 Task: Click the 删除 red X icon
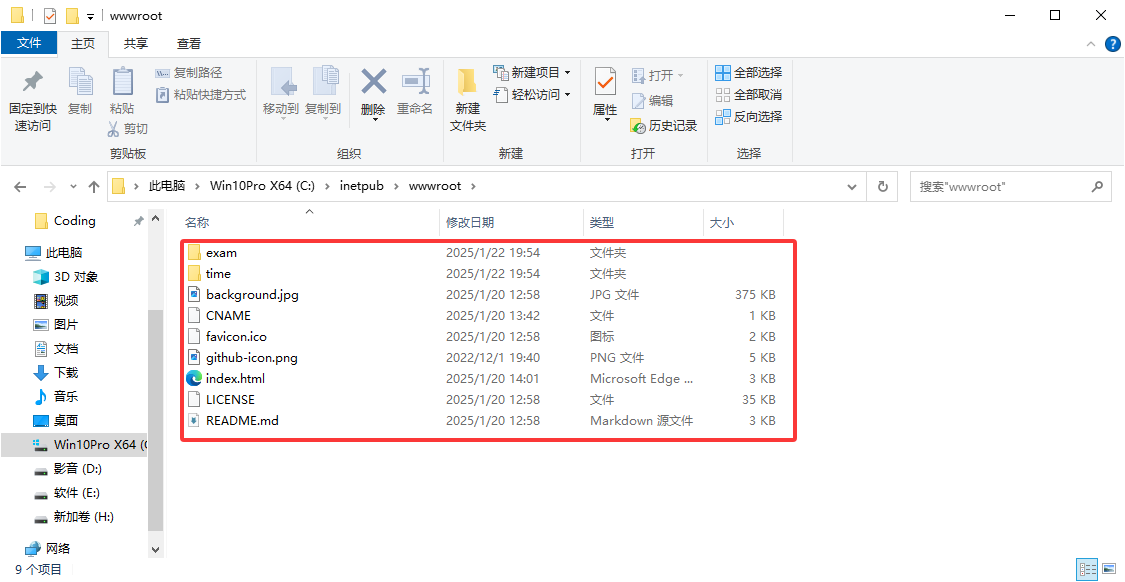coord(373,82)
